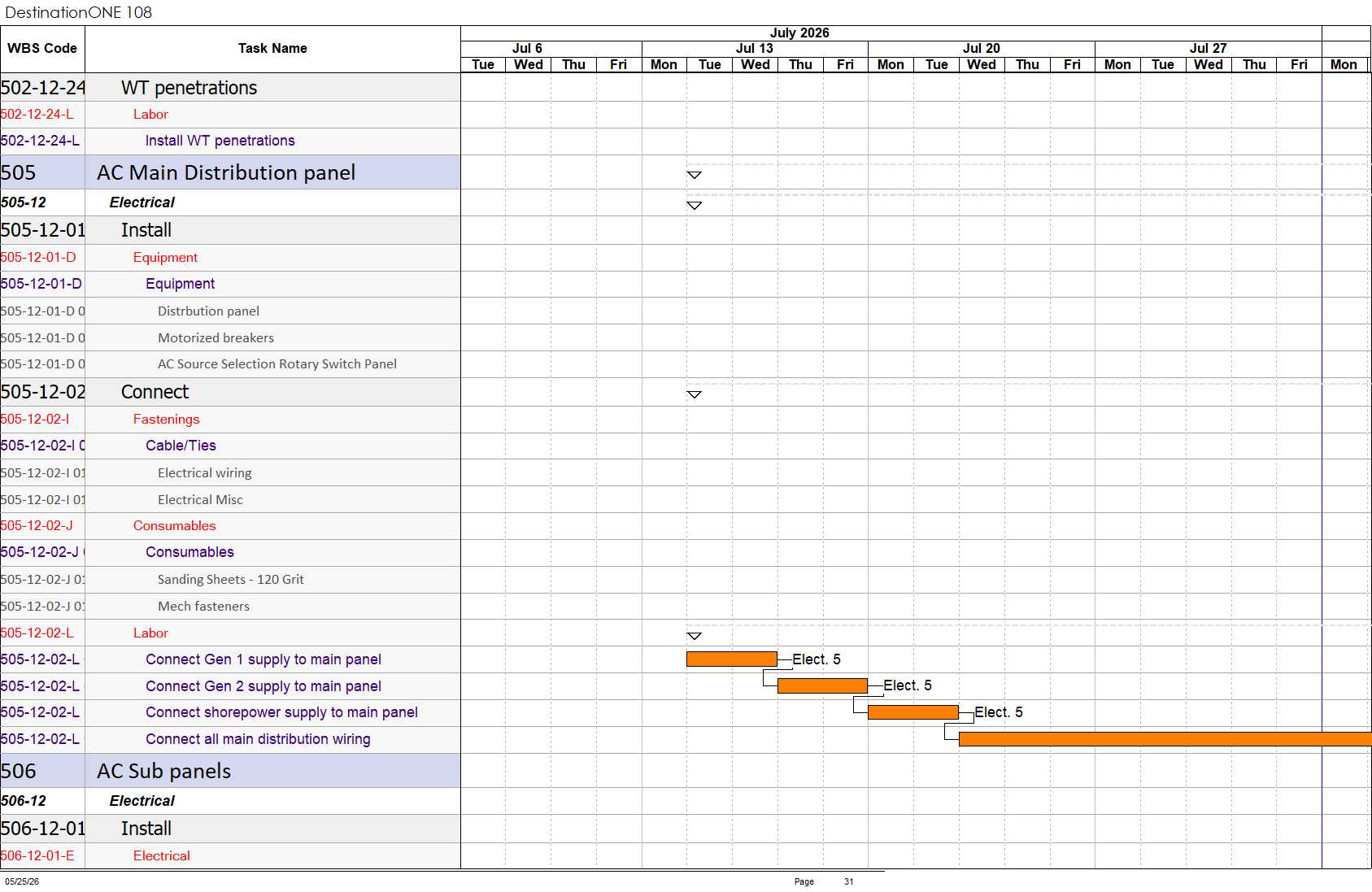
Task: Click the 05/25/26 date in footer
Action: (22, 881)
